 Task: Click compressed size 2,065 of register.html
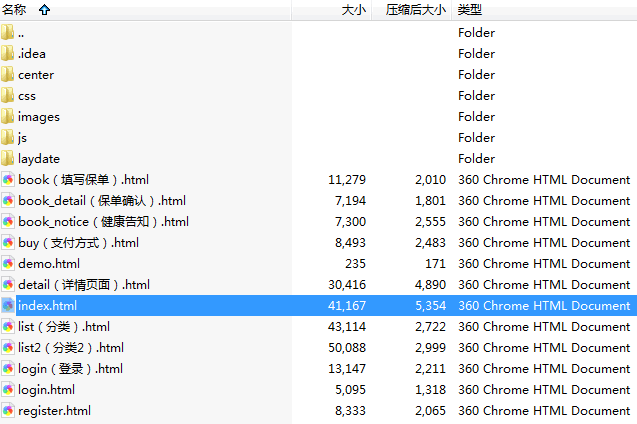(x=431, y=411)
